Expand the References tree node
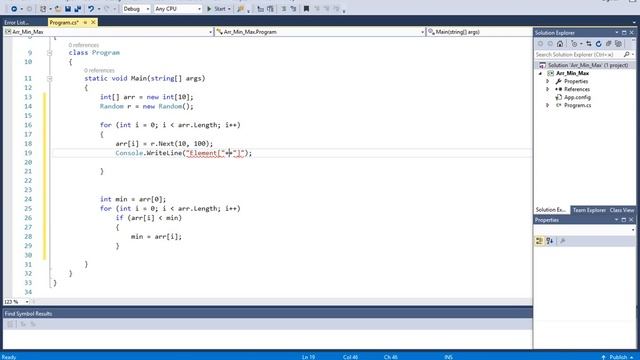 point(548,89)
